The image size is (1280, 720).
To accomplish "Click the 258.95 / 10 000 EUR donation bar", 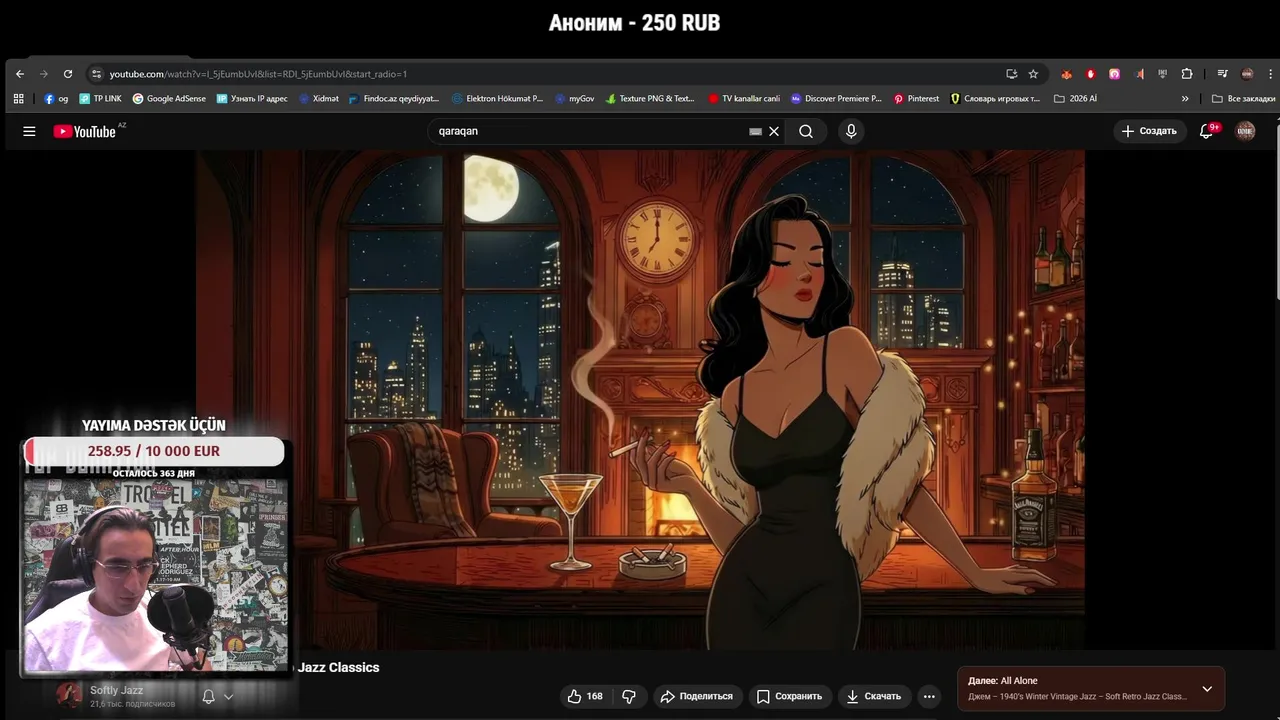I will [x=154, y=451].
